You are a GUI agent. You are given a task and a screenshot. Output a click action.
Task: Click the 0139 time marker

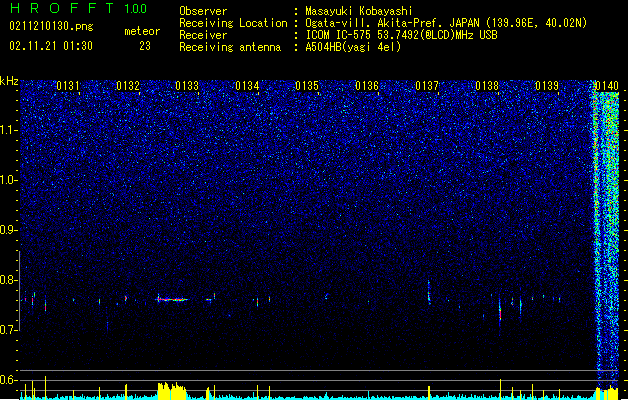(x=547, y=86)
